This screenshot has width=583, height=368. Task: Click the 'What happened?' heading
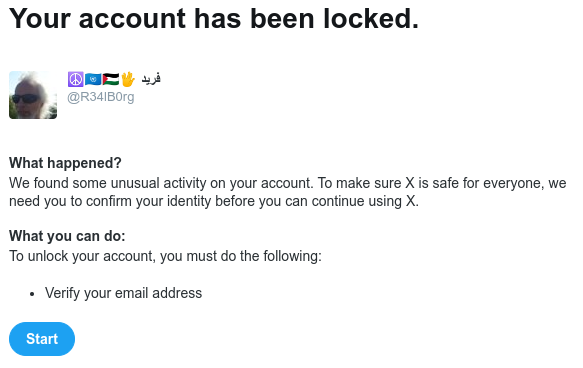pyautogui.click(x=65, y=163)
